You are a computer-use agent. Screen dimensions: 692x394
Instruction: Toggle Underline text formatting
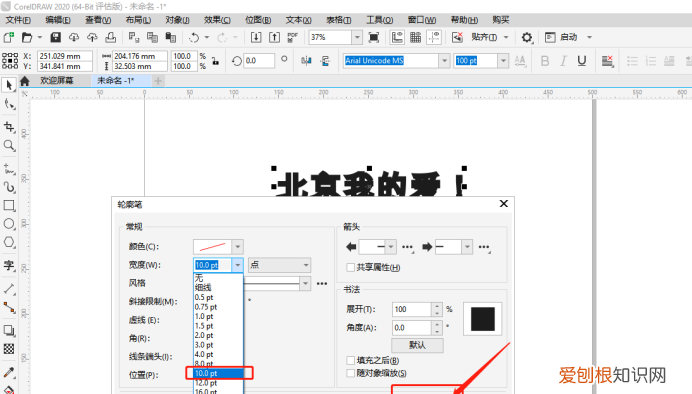tap(582, 61)
